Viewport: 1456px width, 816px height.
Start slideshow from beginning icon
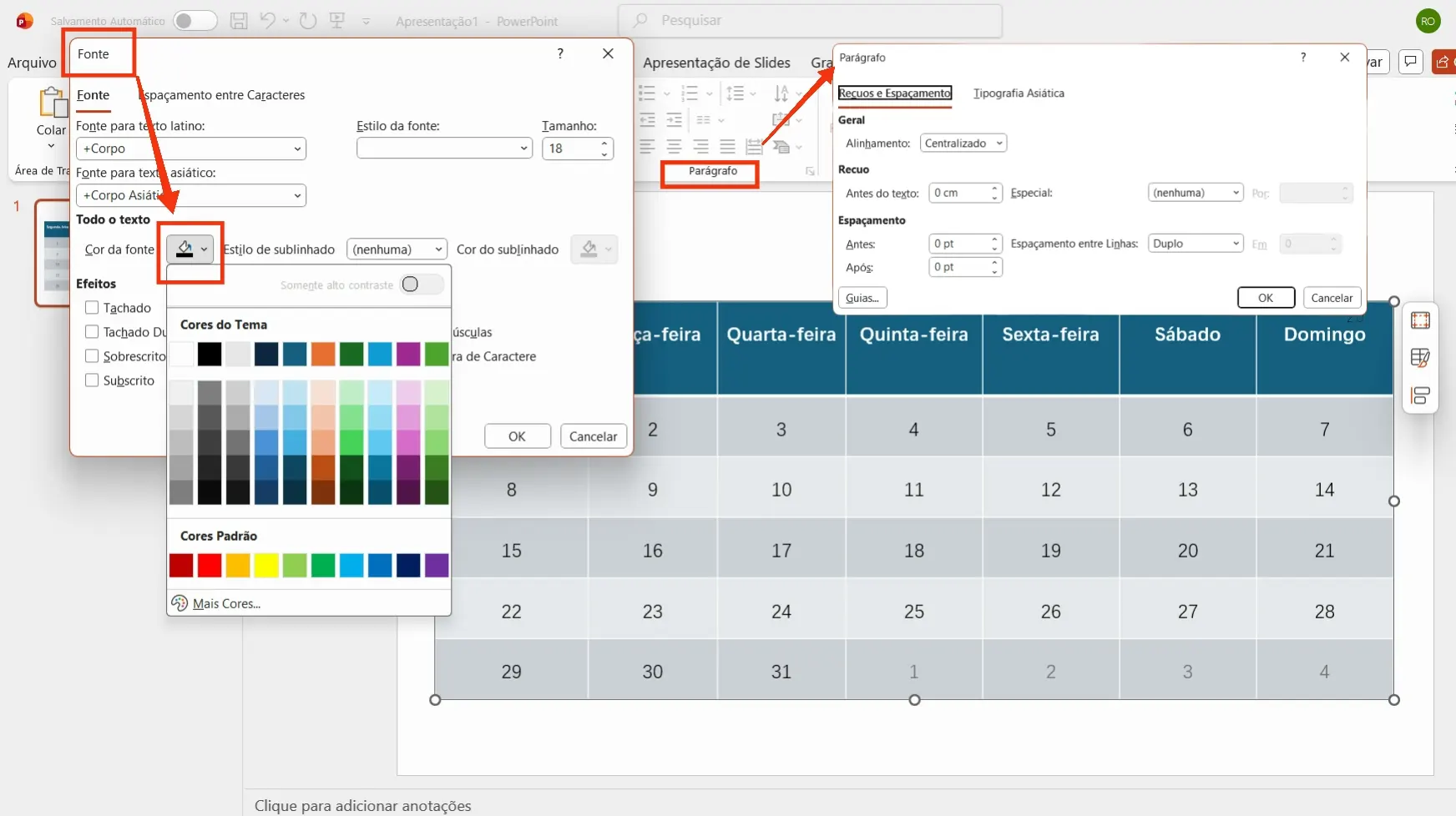point(337,21)
